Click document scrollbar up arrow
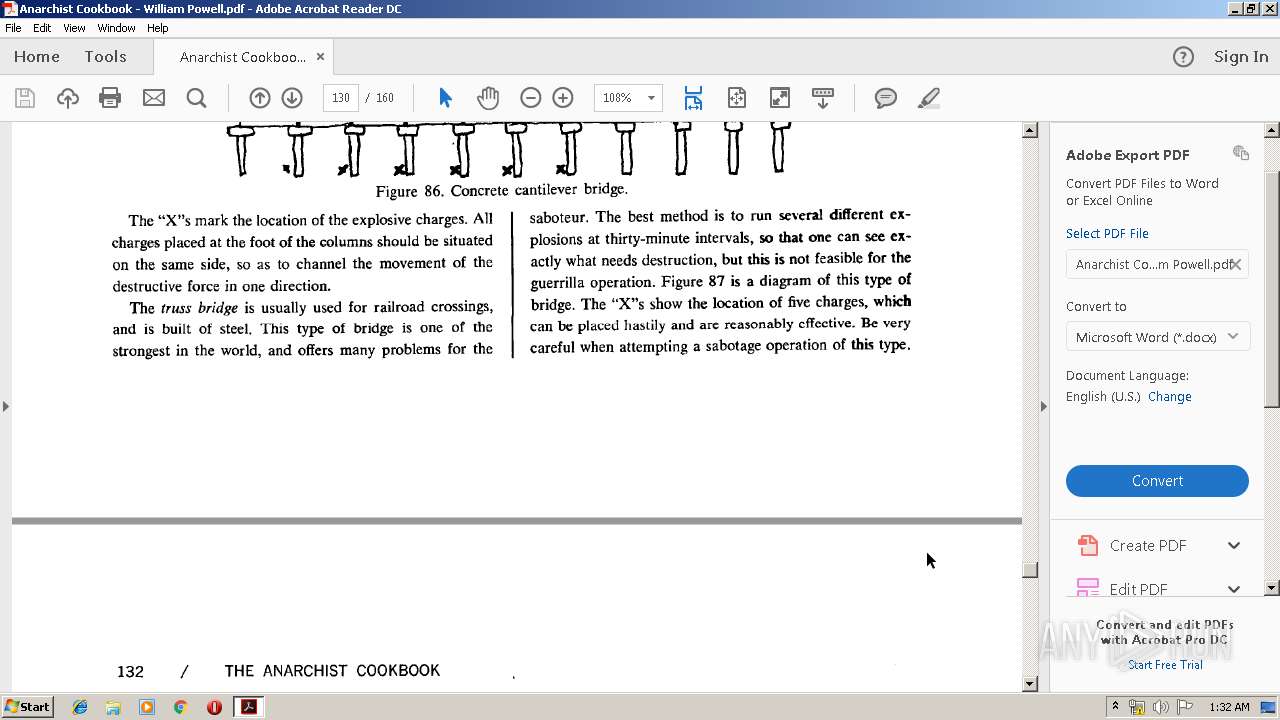 click(x=1030, y=130)
